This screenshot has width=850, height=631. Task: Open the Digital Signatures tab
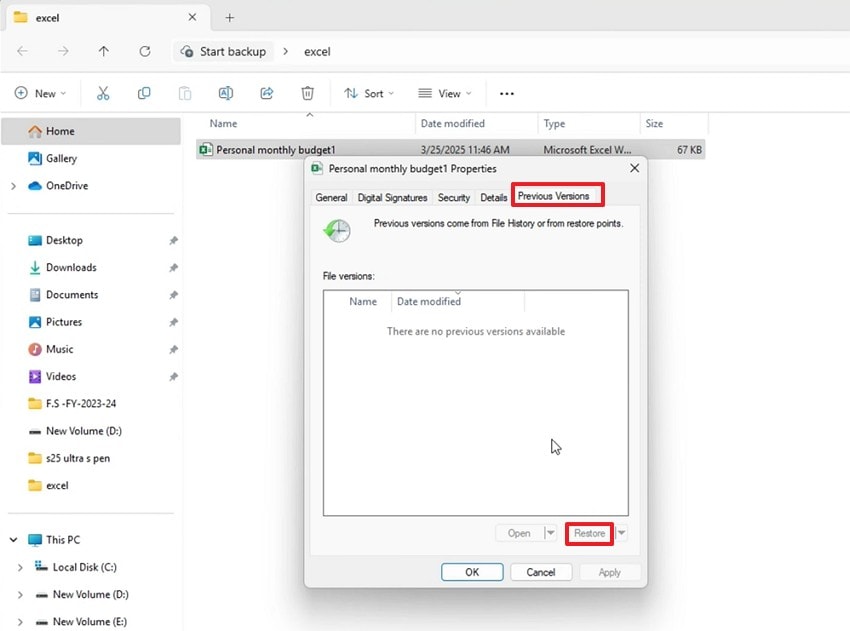(x=392, y=197)
